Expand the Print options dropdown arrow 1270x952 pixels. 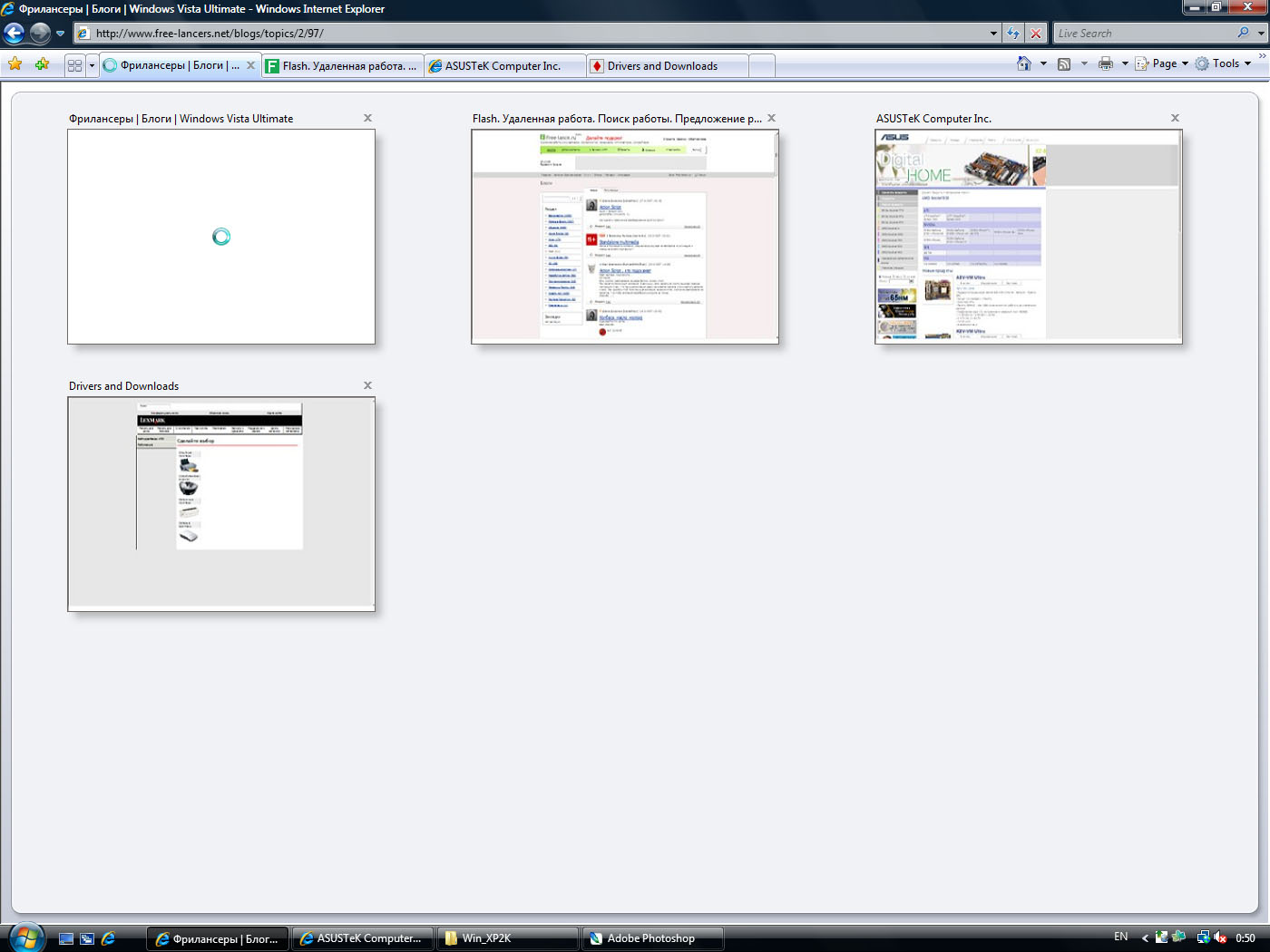coord(1125,63)
